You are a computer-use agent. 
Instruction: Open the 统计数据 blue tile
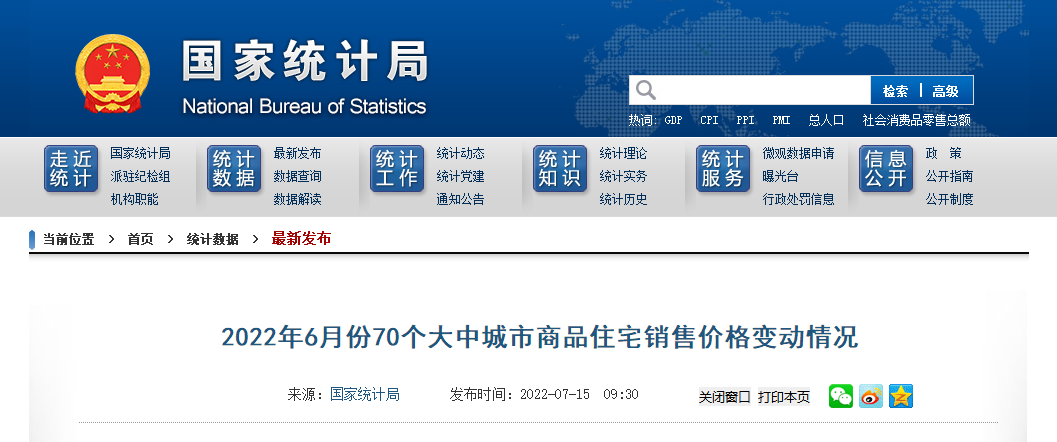click(x=234, y=169)
